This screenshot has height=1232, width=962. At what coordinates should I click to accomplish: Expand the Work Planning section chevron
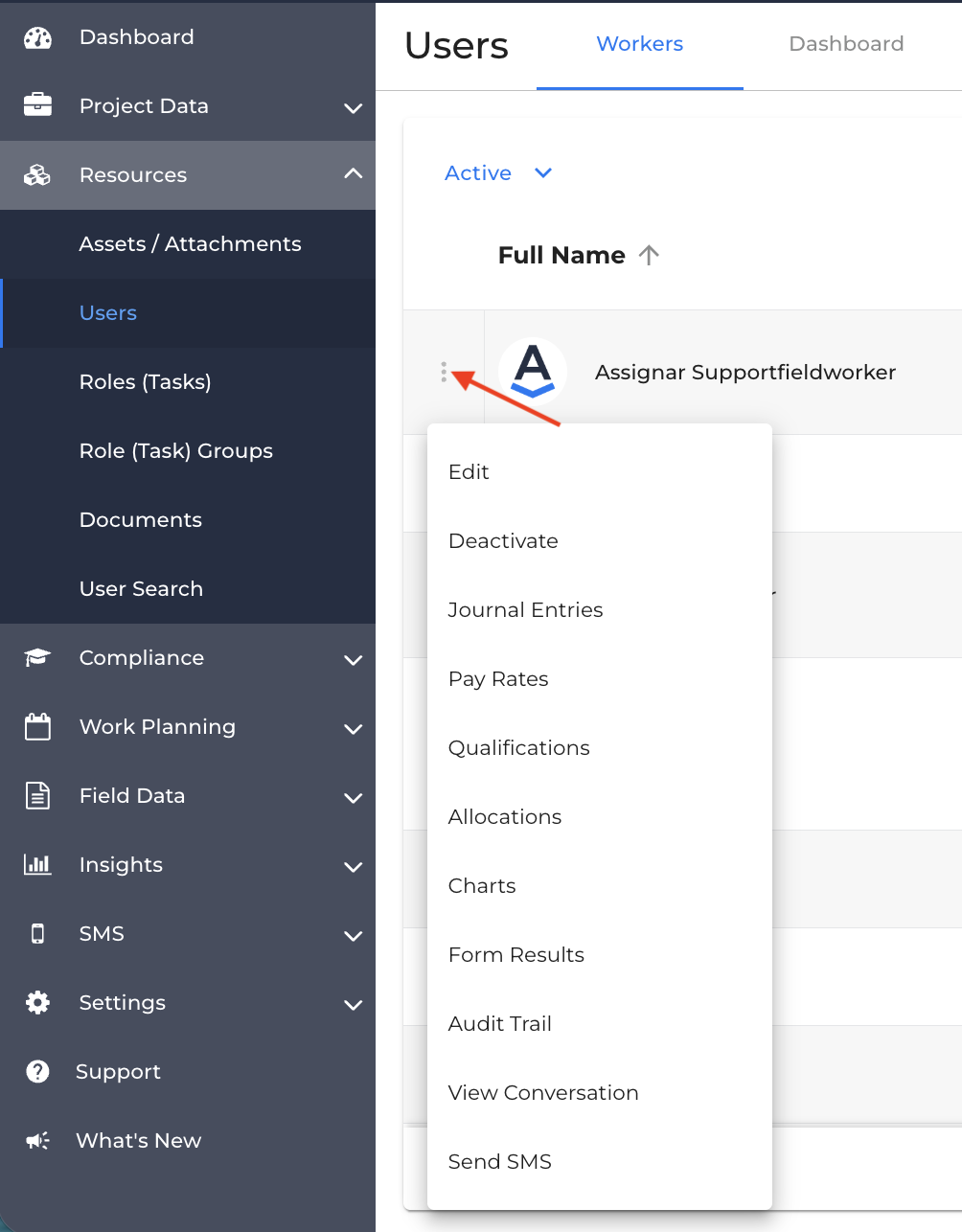coord(353,728)
